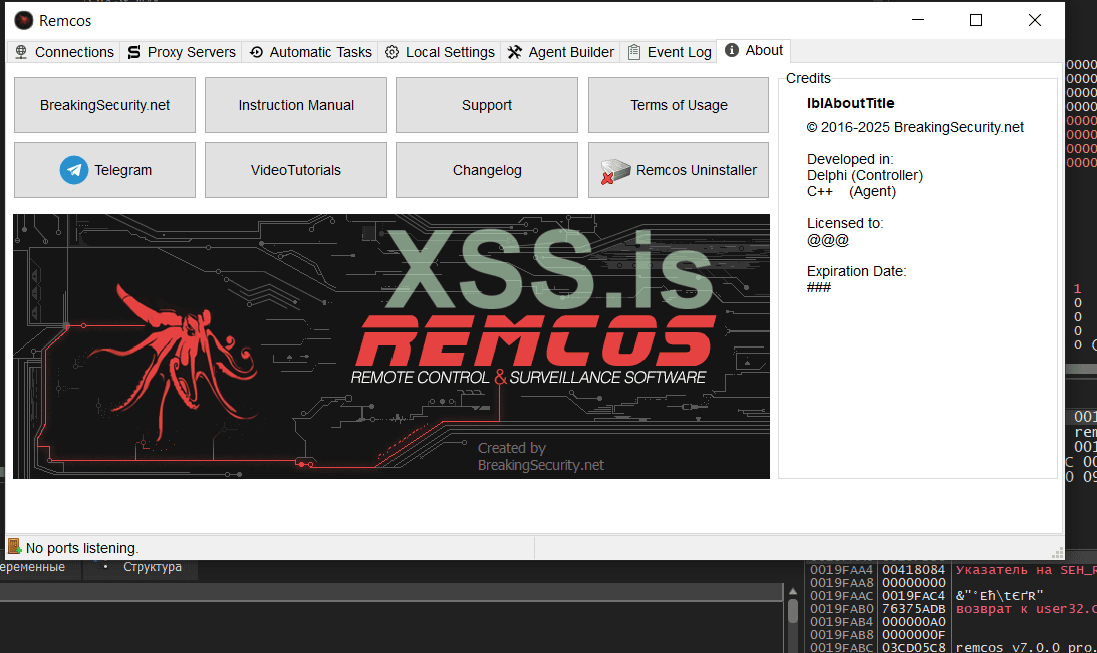Click the Remcos app icon in title bar
This screenshot has height=653, width=1097.
tap(23, 20)
